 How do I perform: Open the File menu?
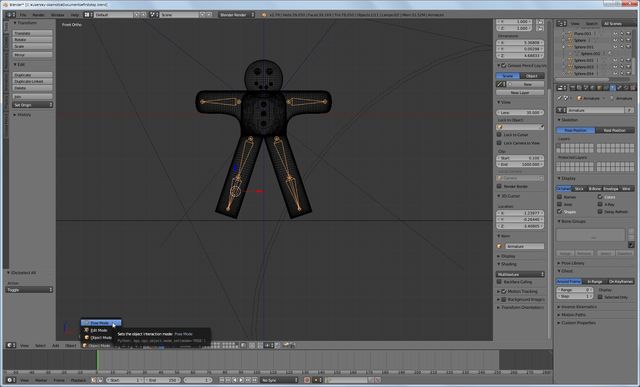pos(23,15)
